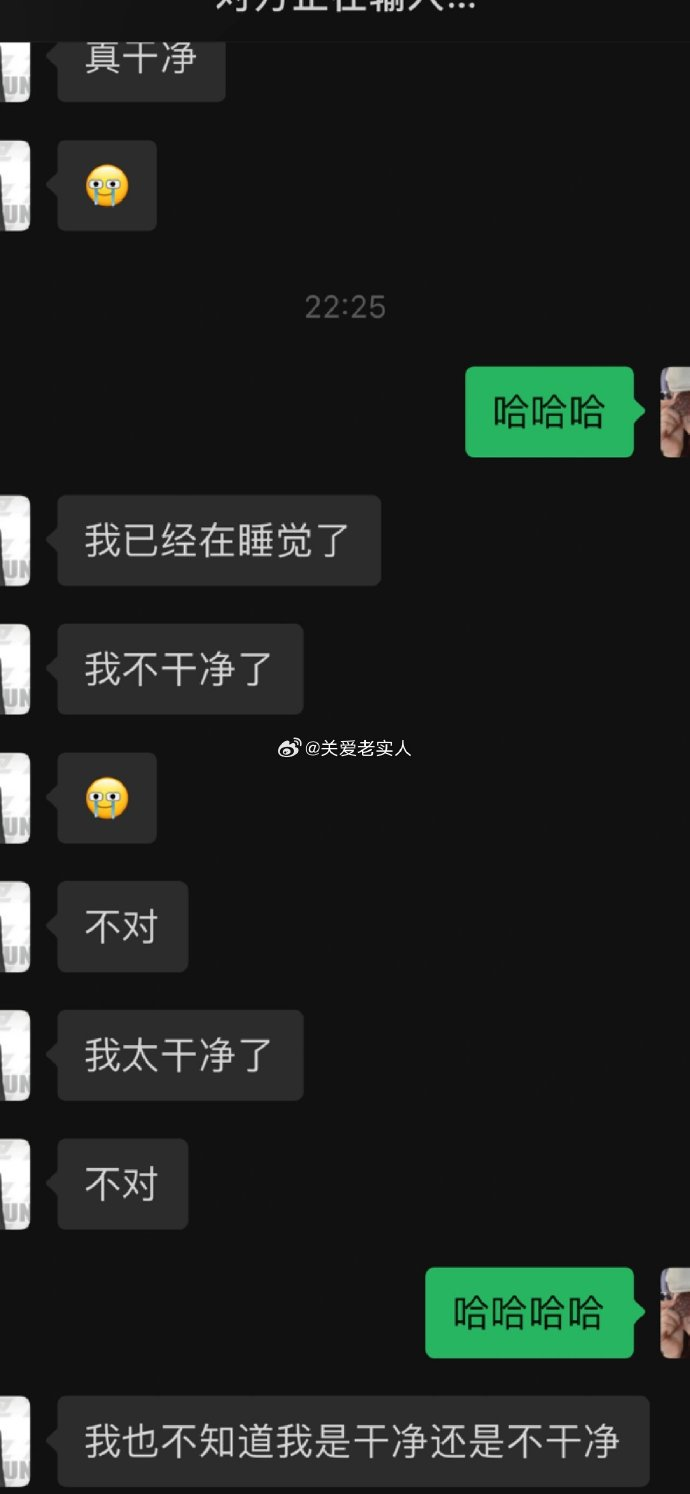690x1494 pixels.
Task: Select the crying emoji below 真干净
Action: tap(107, 185)
